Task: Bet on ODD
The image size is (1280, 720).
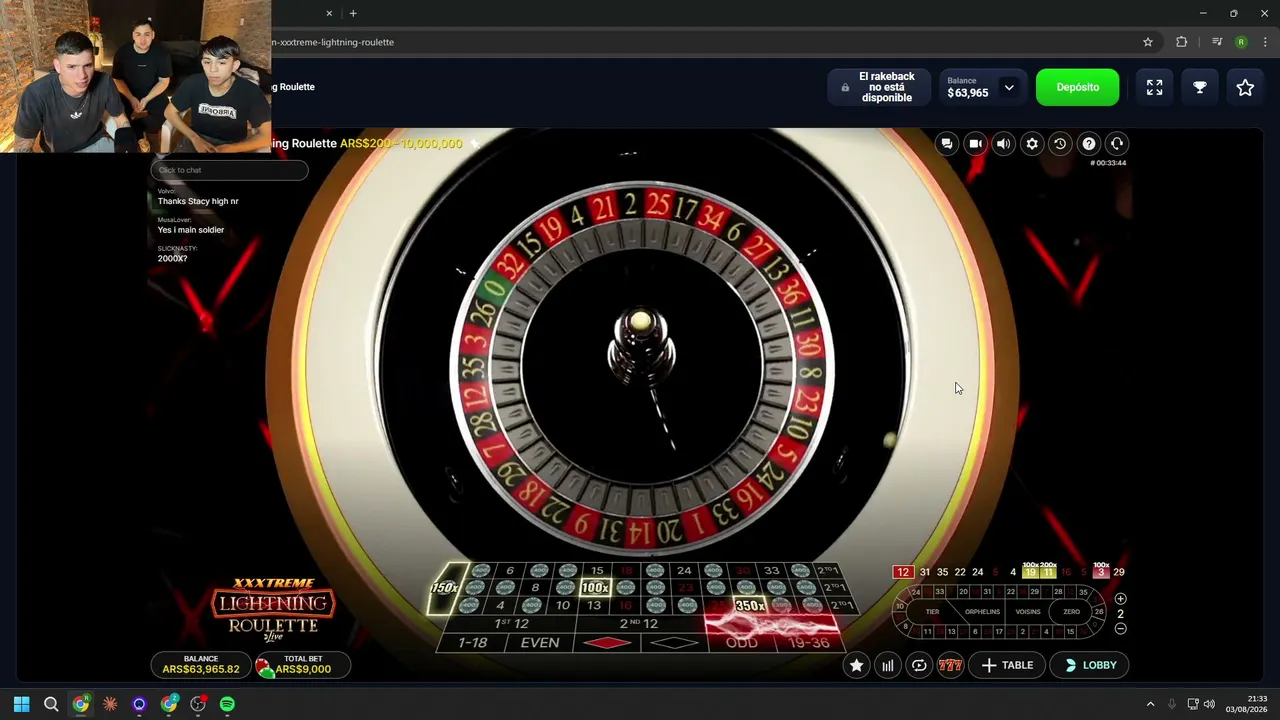Action: (x=741, y=643)
